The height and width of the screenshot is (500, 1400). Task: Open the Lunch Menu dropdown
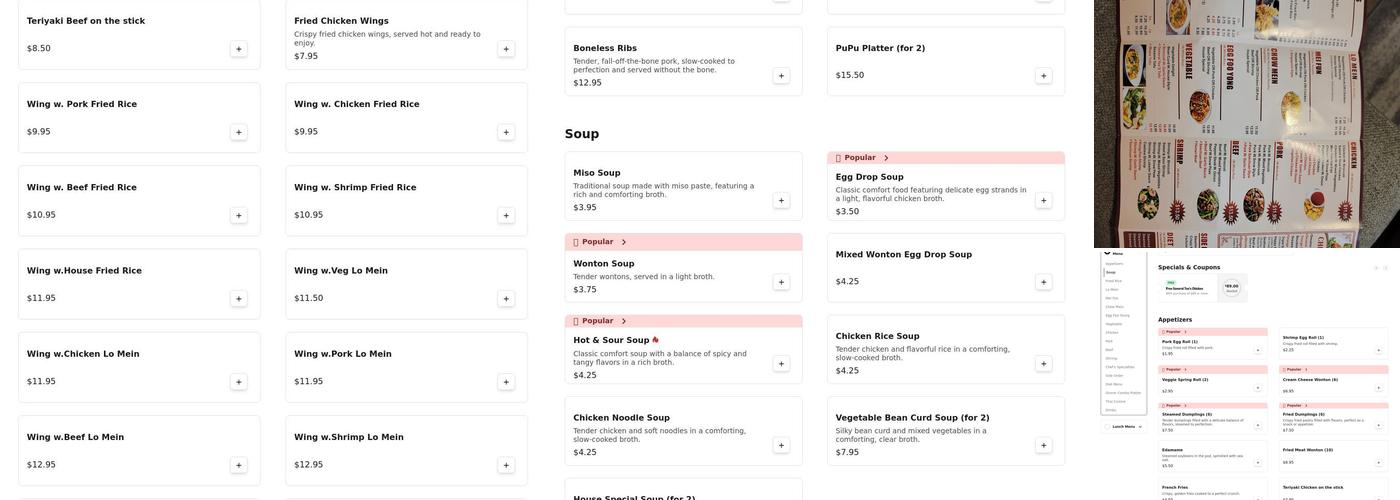[x=1125, y=427]
